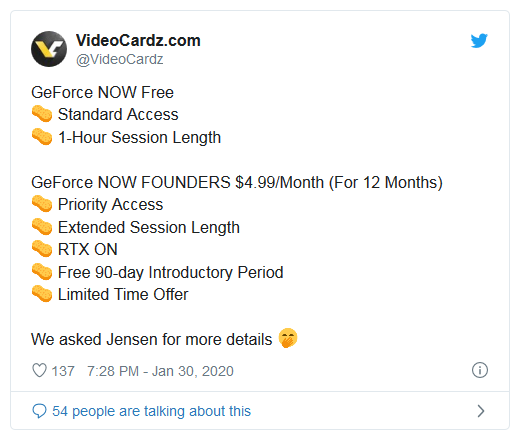Click the emoji beside Priority Access
Screen dimensions: 519x441
pos(42,204)
